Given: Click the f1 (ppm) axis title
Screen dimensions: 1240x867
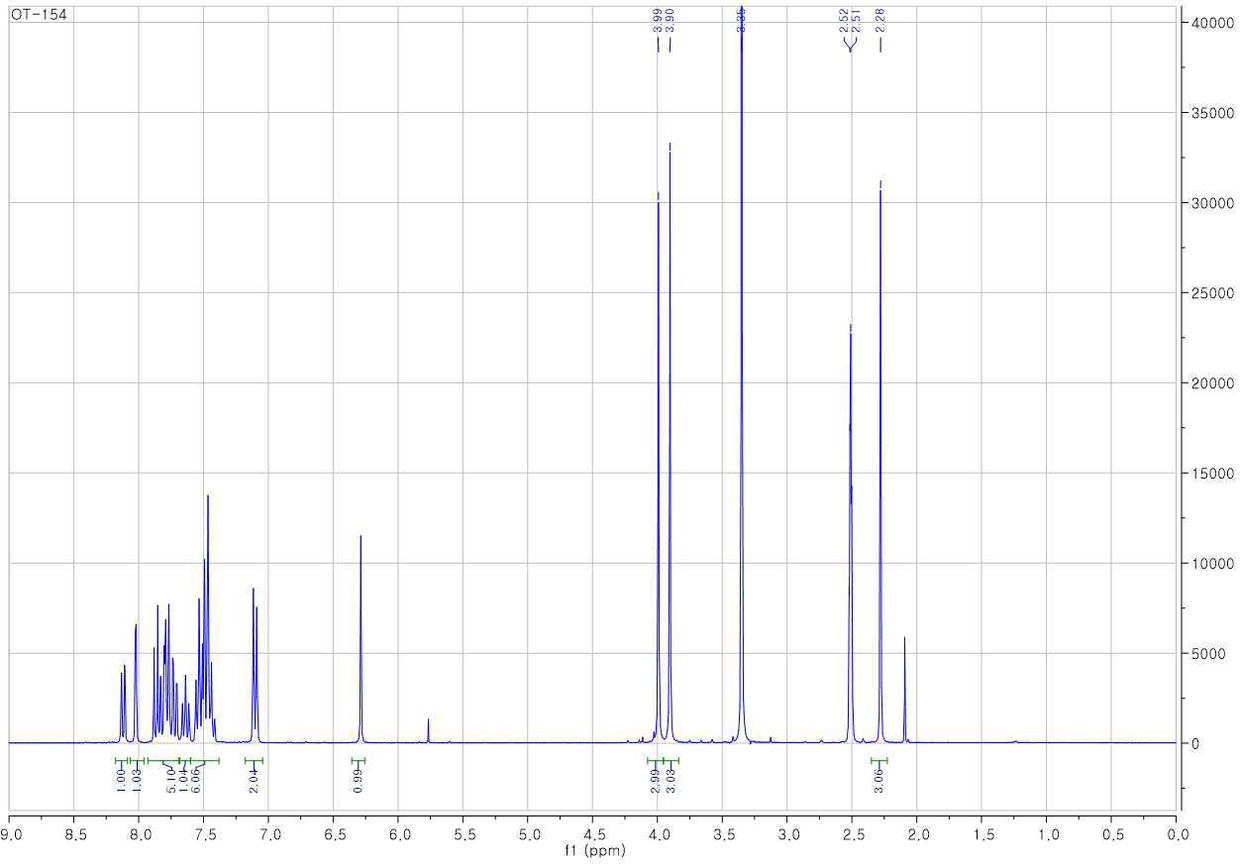Looking at the screenshot, I should pyautogui.click(x=593, y=855).
